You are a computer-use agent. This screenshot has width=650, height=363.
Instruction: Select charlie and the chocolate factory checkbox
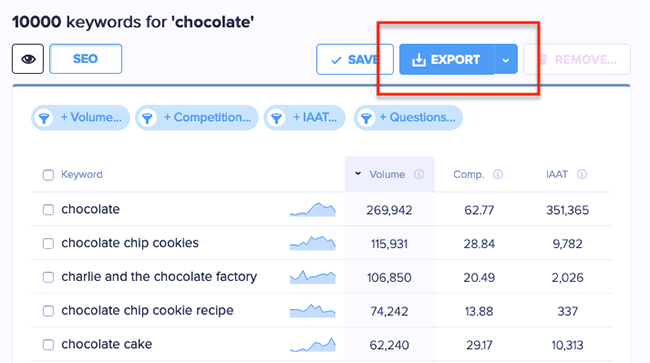(49, 277)
